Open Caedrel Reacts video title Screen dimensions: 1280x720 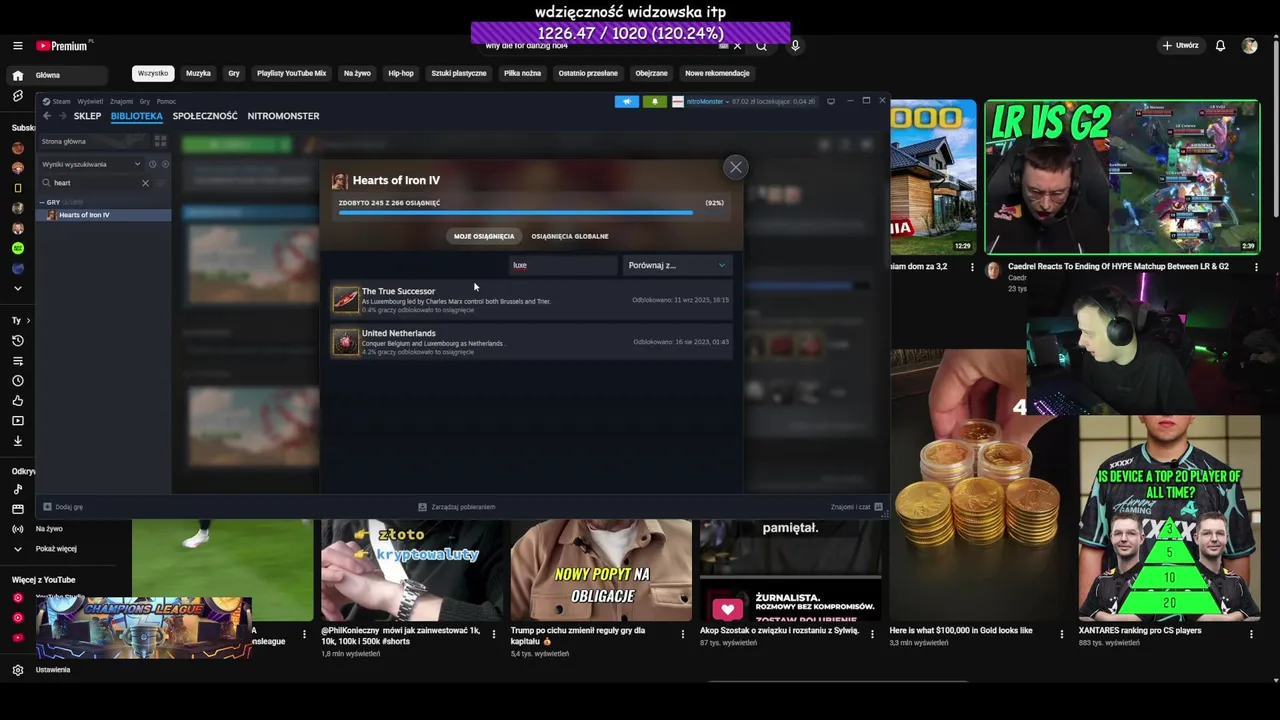(x=1118, y=267)
